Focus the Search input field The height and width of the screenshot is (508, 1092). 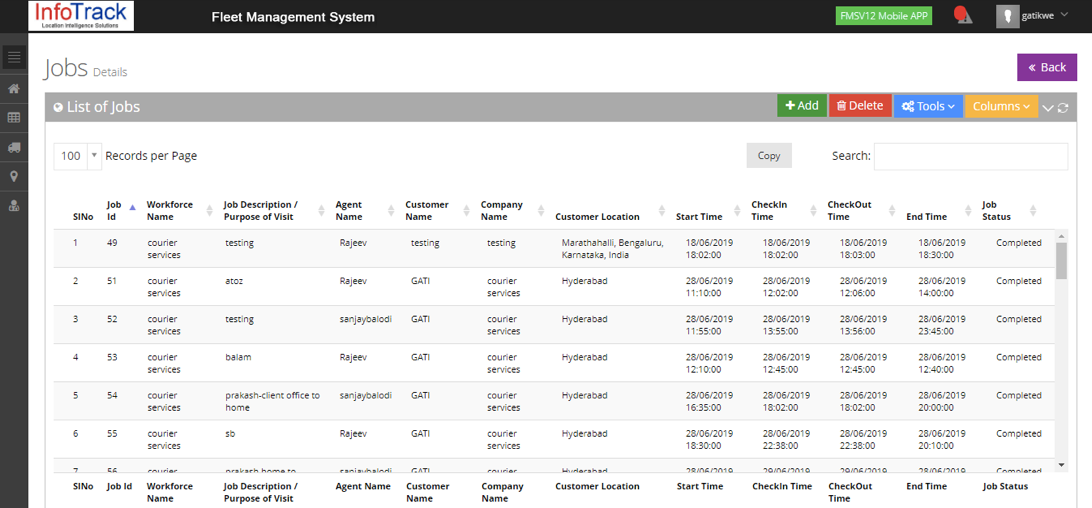coord(971,156)
